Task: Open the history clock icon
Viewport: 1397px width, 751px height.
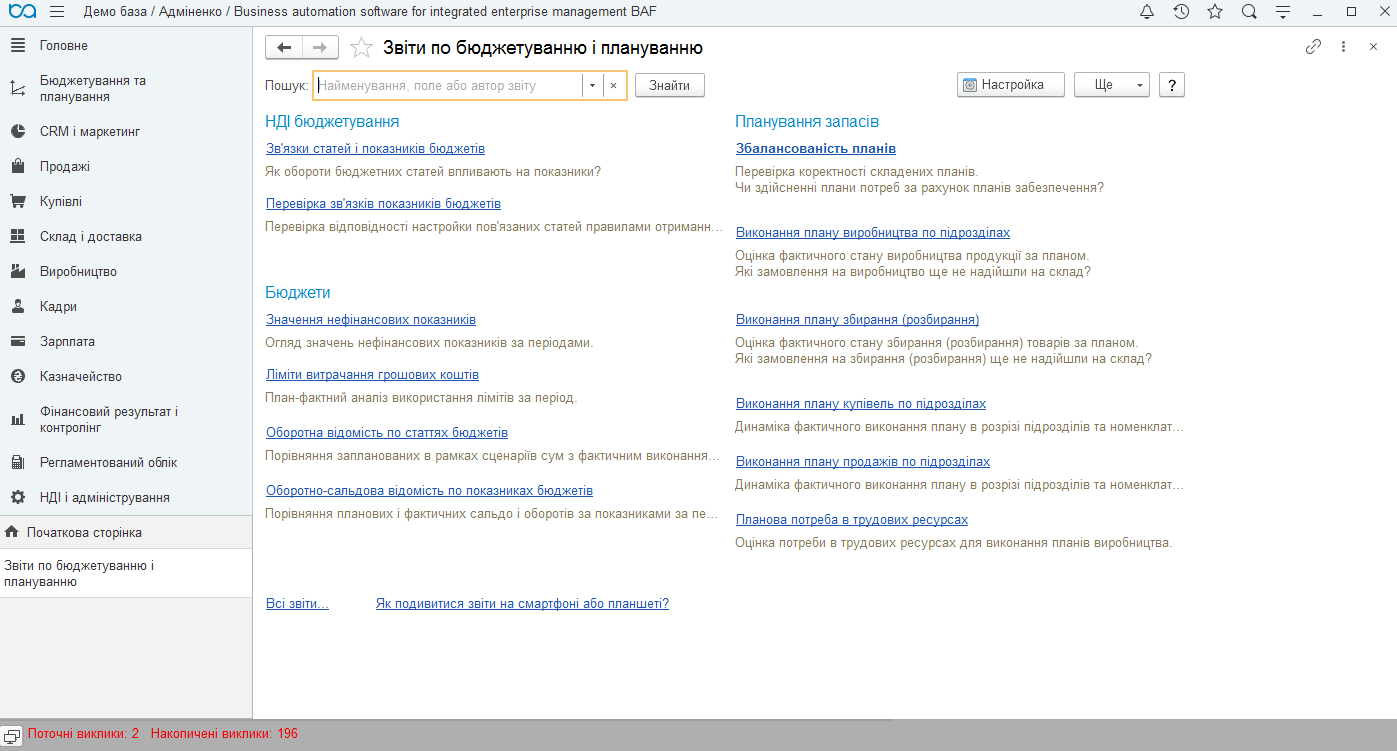Action: 1181,12
